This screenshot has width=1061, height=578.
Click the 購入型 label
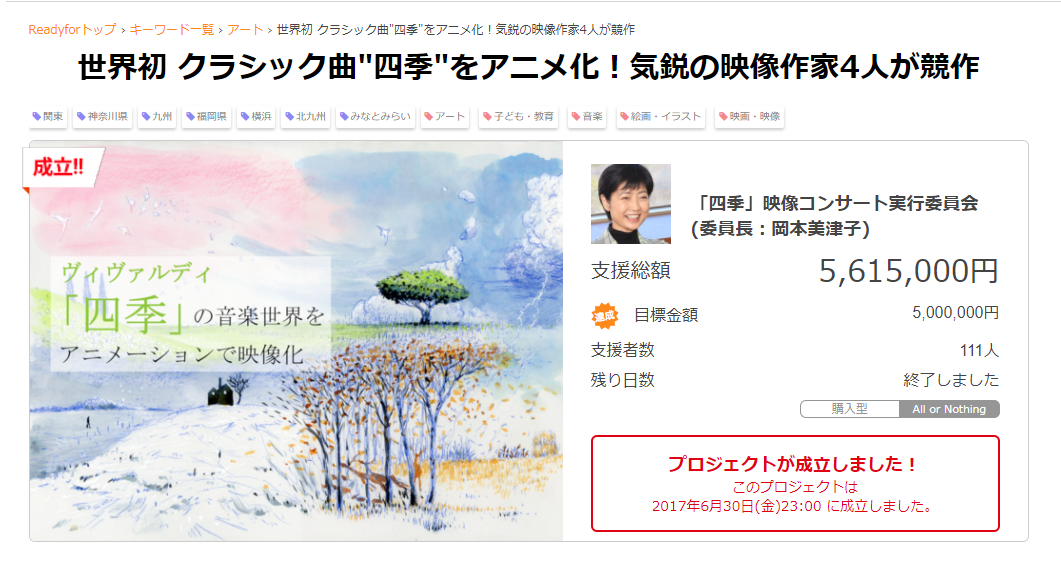[x=849, y=409]
